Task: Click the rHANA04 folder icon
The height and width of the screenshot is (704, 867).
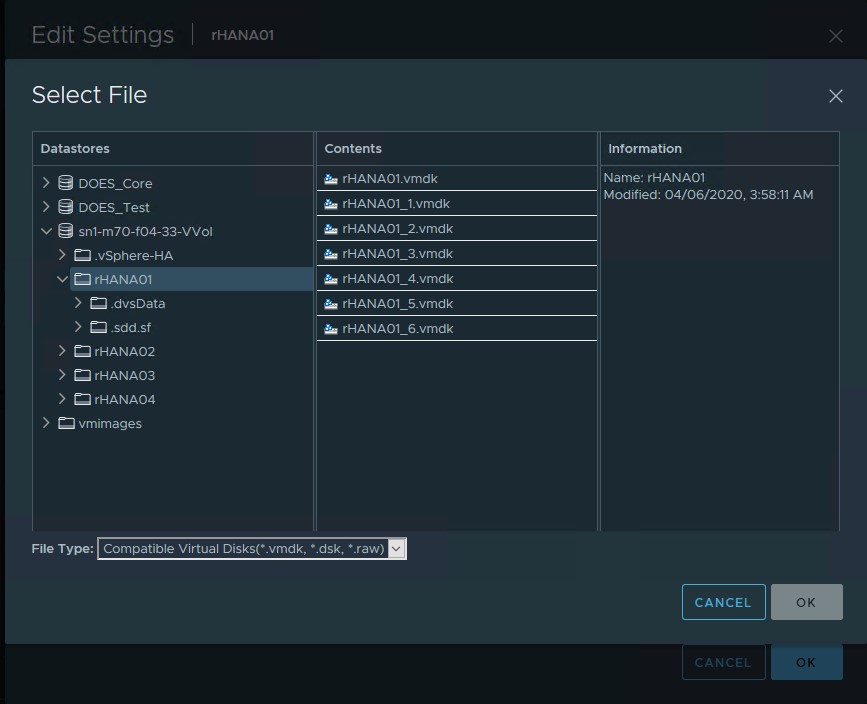Action: tap(82, 399)
